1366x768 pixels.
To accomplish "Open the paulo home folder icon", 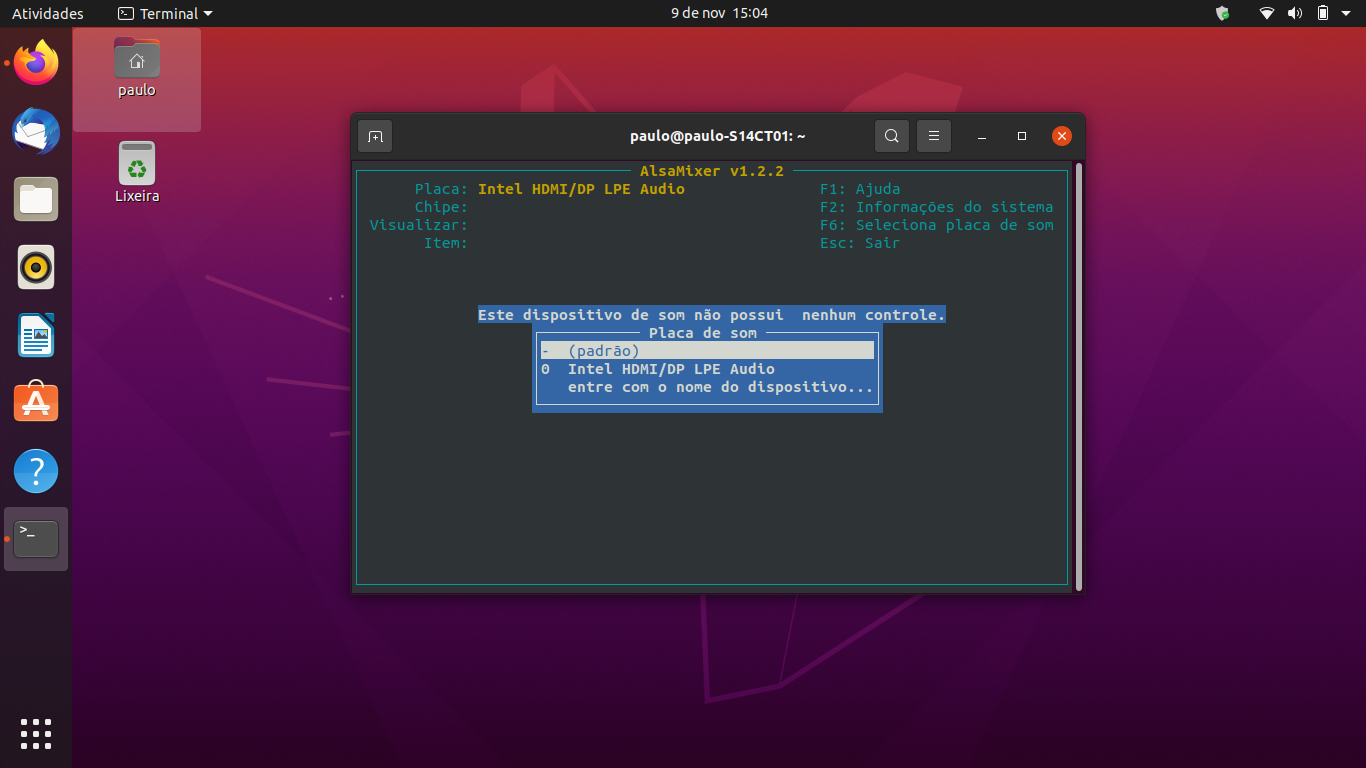I will [x=137, y=68].
